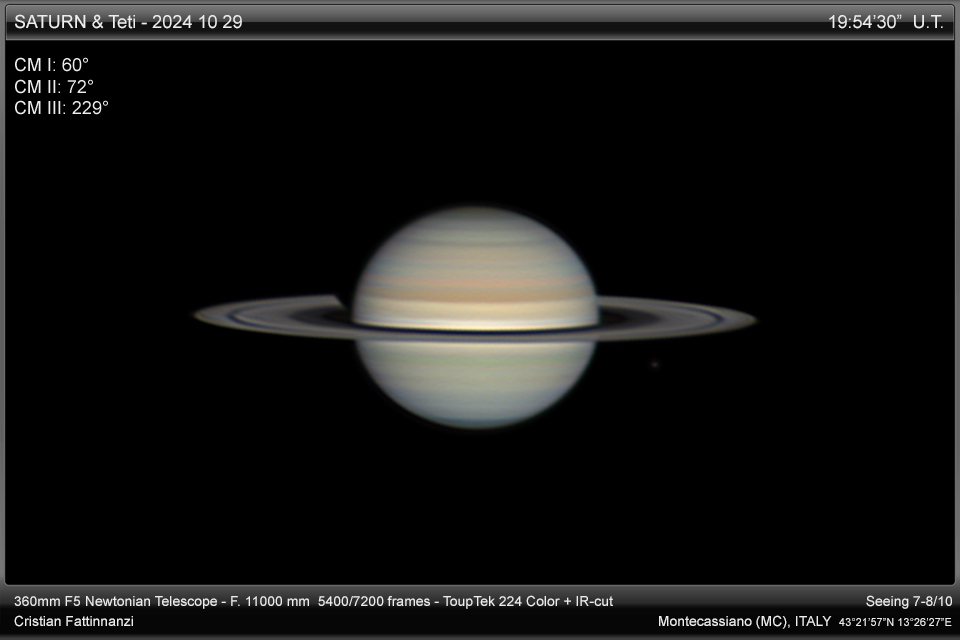This screenshot has height=640, width=960.
Task: Click the "5400/7200 frames" text
Action: [x=373, y=601]
